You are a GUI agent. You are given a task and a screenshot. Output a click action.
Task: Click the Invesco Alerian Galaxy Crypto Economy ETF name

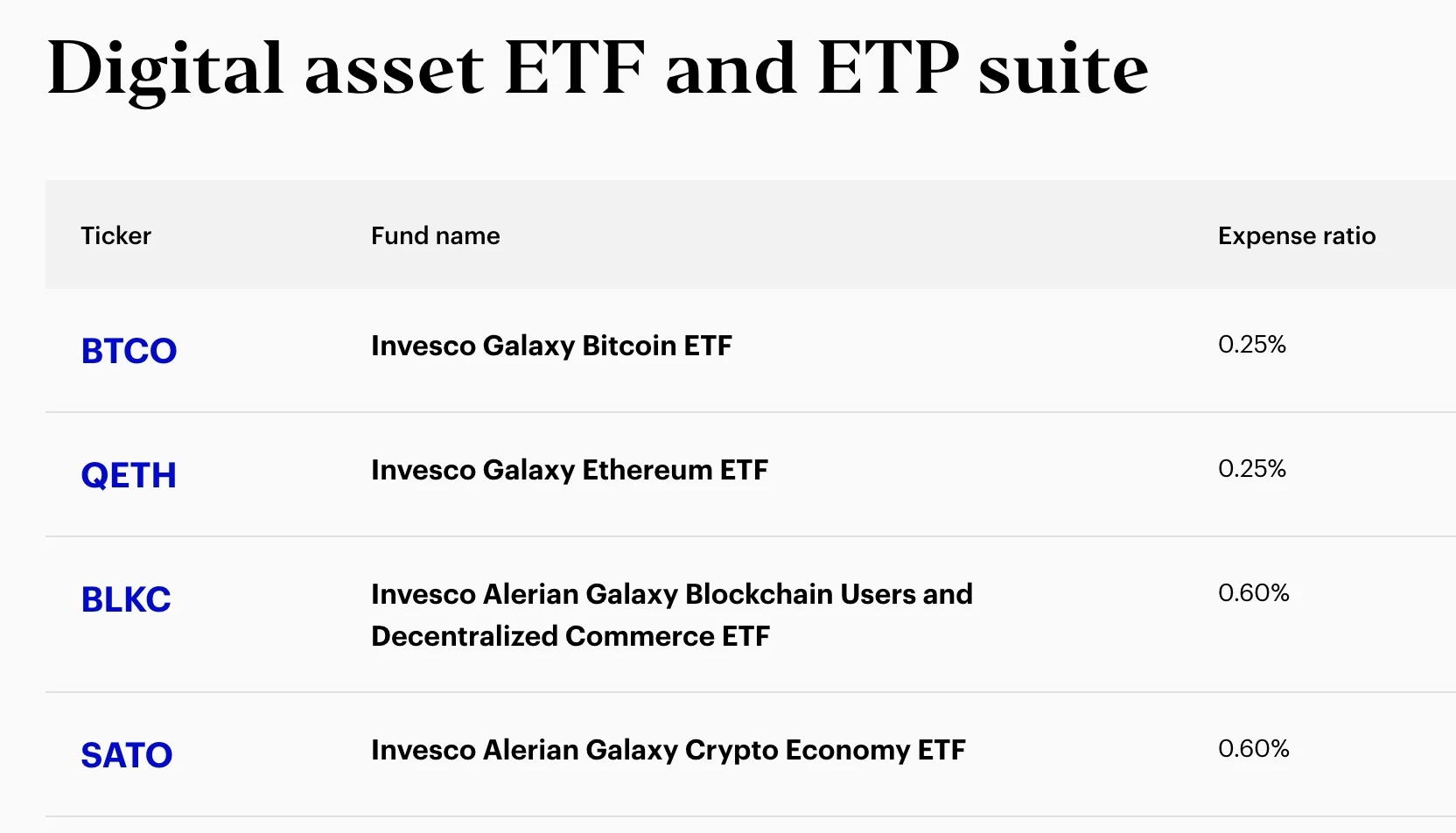pos(668,750)
